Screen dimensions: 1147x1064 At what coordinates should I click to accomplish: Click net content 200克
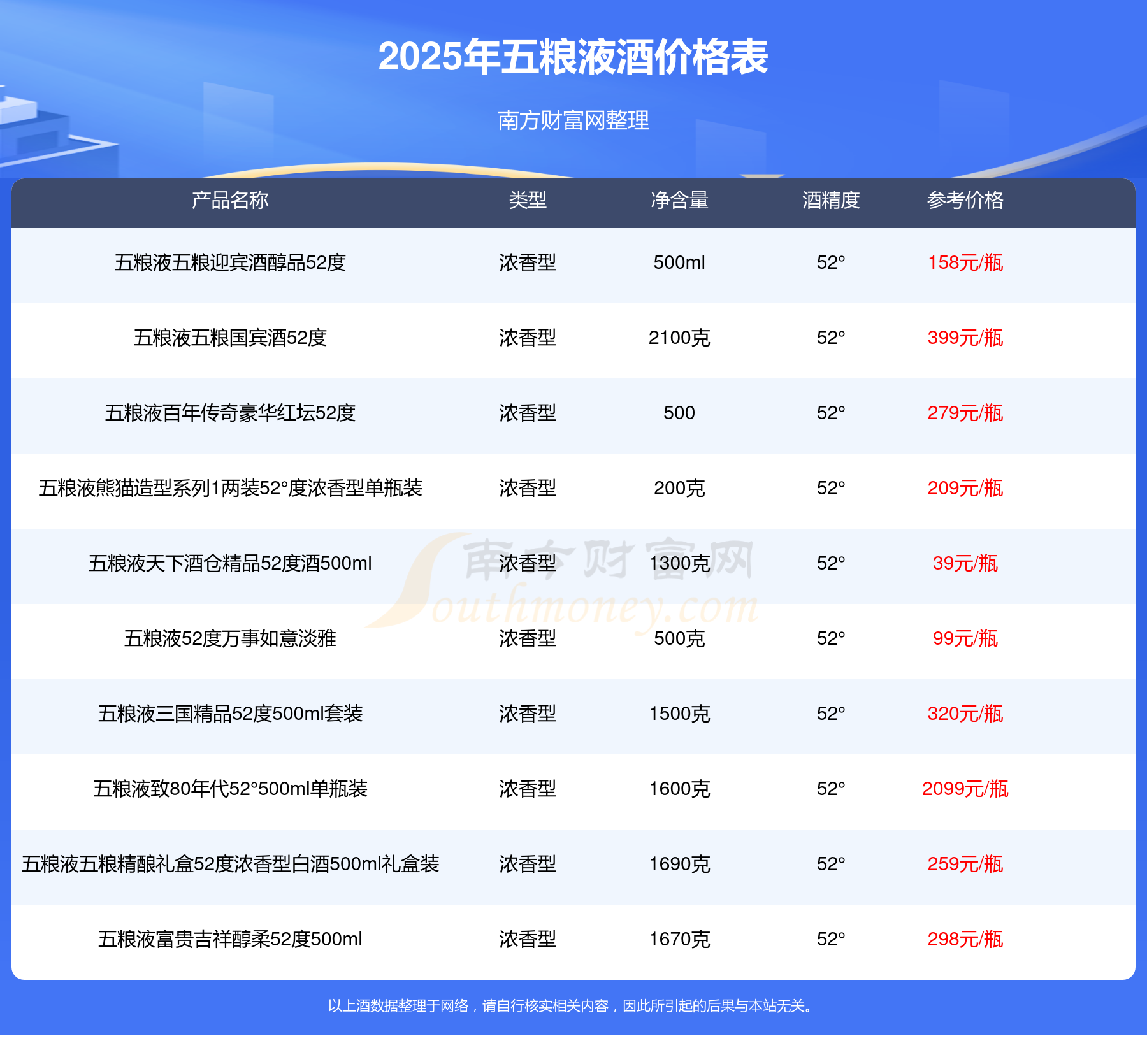[x=679, y=488]
